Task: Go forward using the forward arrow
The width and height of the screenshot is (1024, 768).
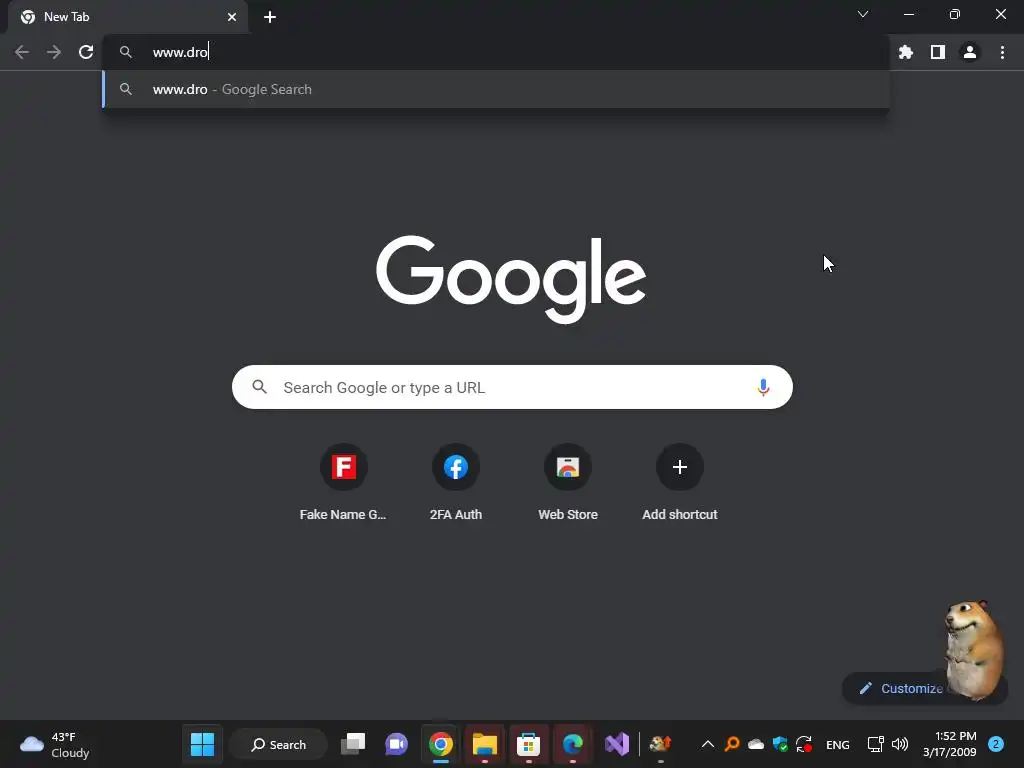Action: click(54, 52)
